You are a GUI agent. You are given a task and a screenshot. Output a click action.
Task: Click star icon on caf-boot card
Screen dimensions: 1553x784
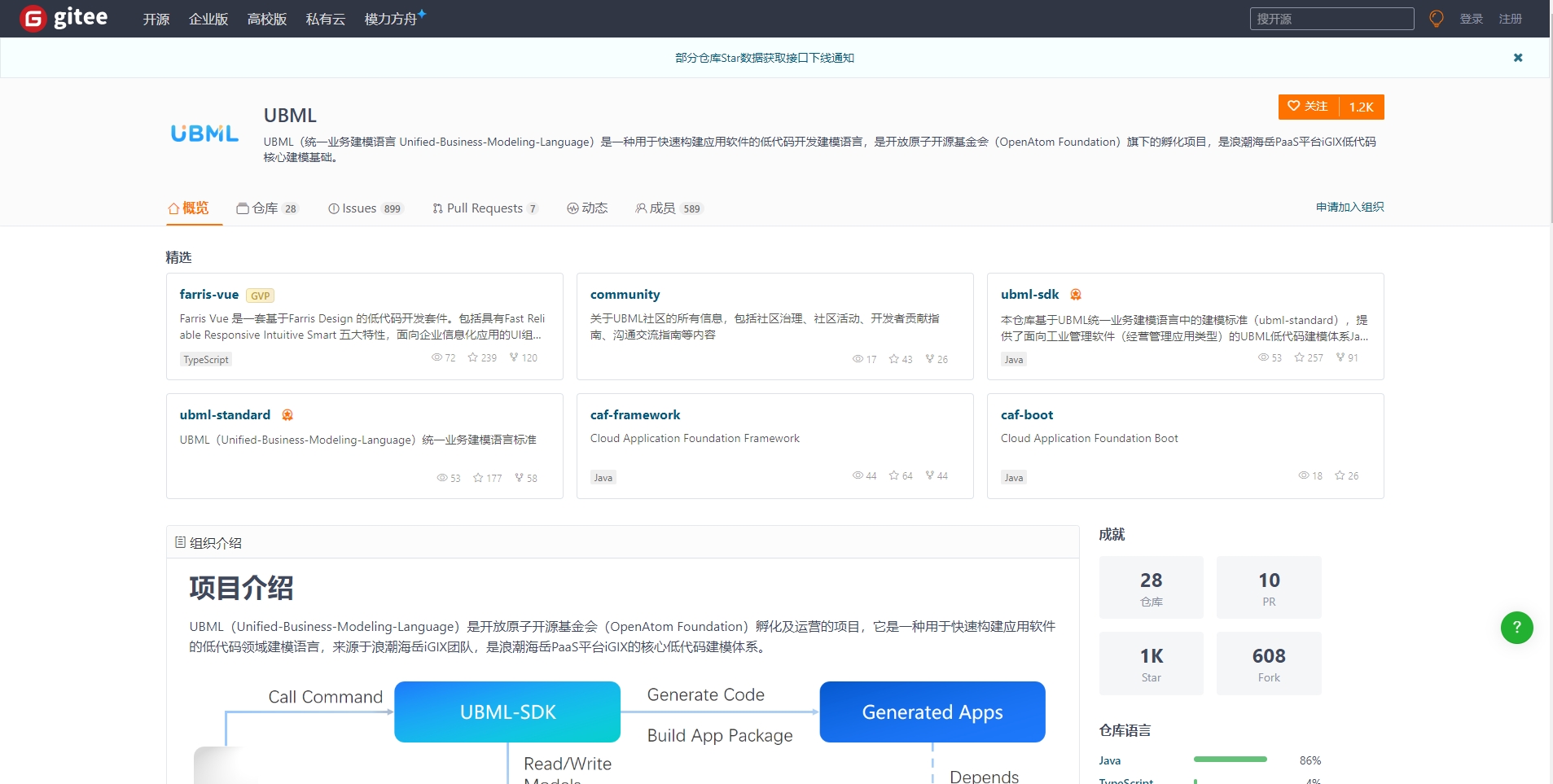[x=1340, y=475]
